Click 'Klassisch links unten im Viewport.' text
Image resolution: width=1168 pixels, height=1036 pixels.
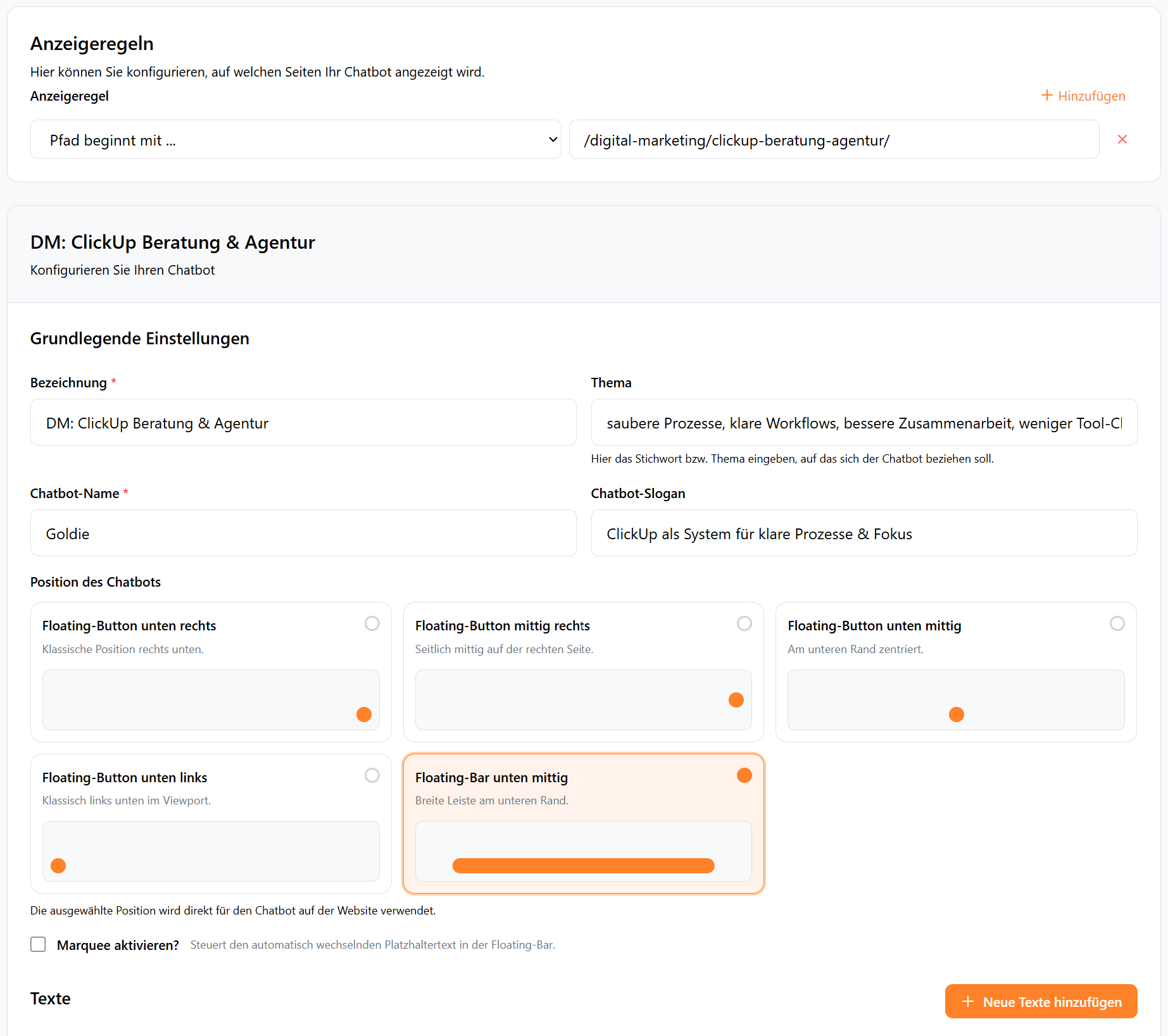click(x=127, y=801)
